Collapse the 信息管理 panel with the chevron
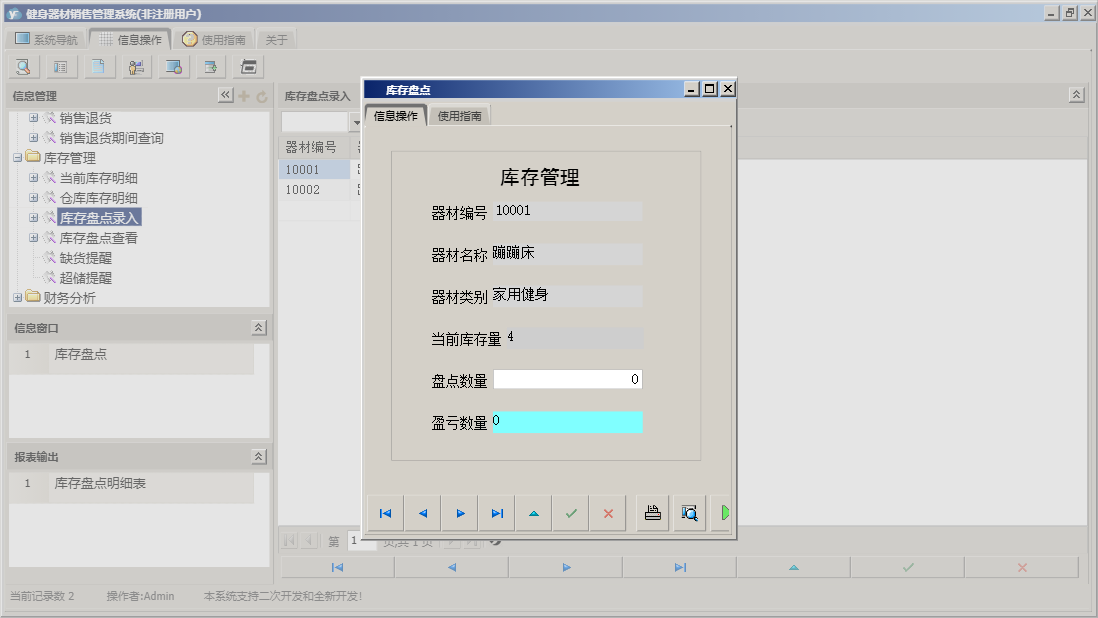The height and width of the screenshot is (618, 1098). click(225, 95)
